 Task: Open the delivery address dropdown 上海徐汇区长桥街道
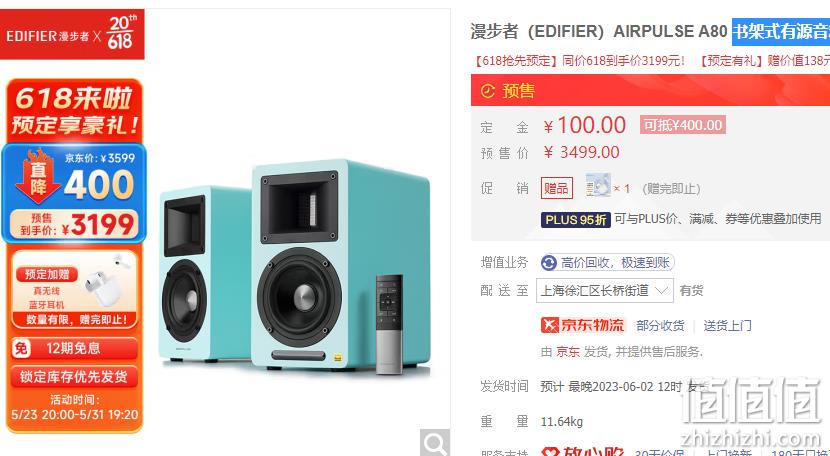[x=605, y=291]
